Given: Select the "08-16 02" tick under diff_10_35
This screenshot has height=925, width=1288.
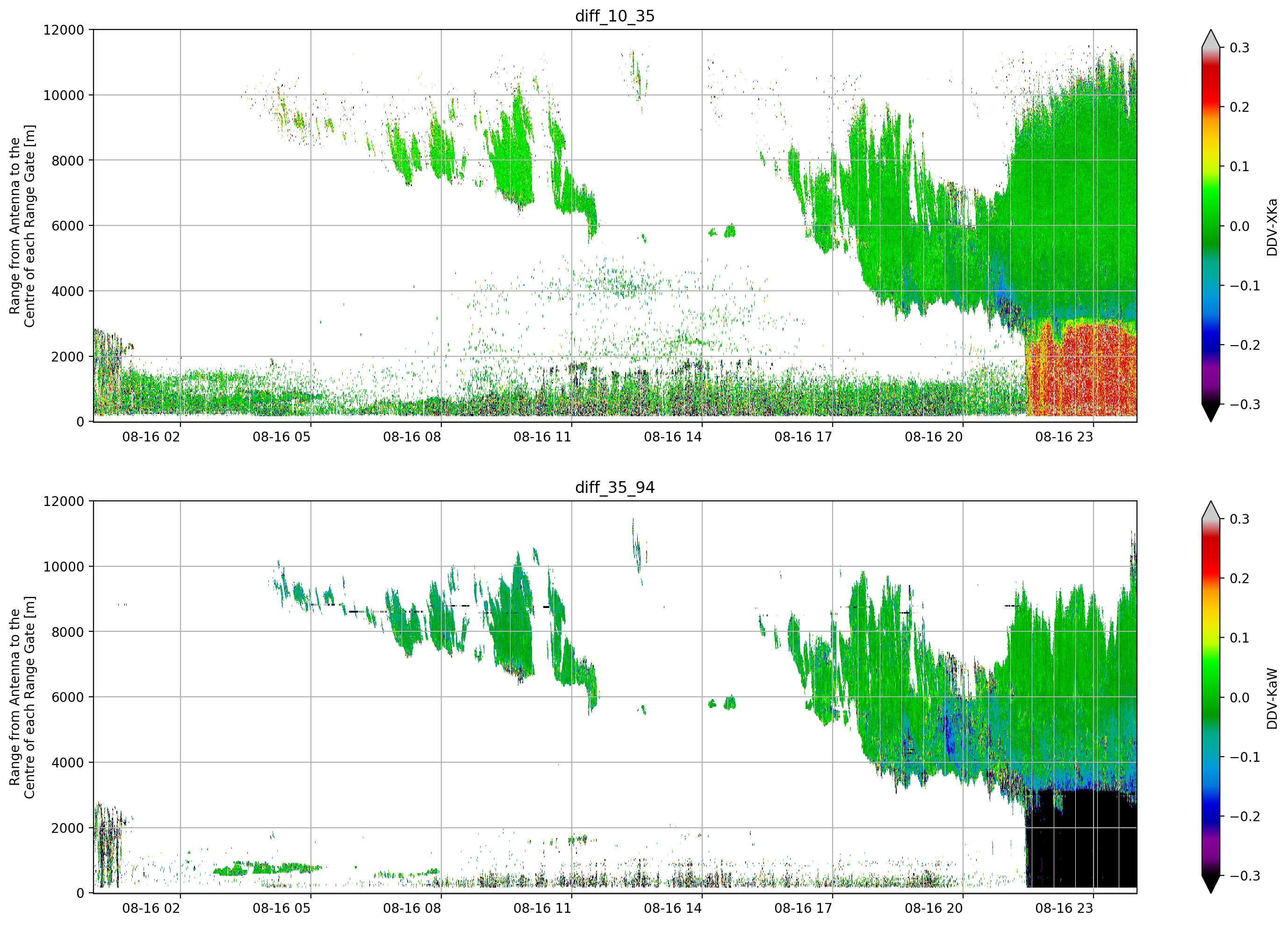Looking at the screenshot, I should [151, 437].
